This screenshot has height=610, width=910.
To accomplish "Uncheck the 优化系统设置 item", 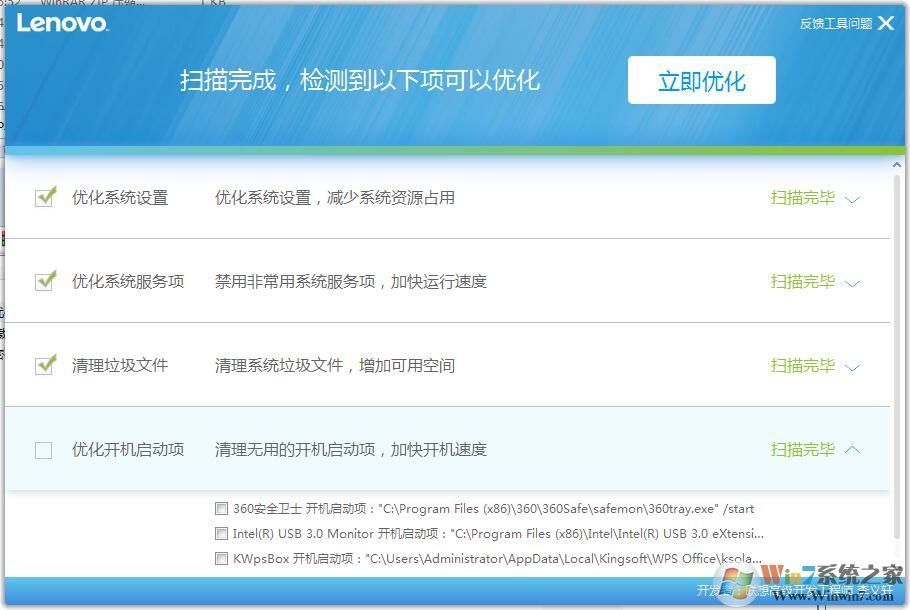I will click(44, 197).
